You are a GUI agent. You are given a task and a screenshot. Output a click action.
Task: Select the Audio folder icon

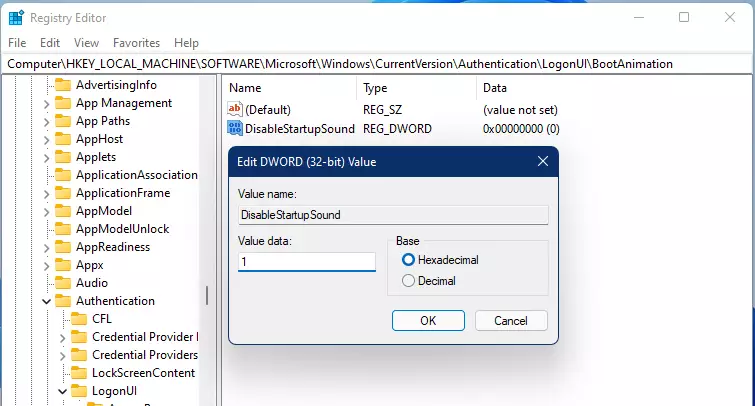pos(63,283)
